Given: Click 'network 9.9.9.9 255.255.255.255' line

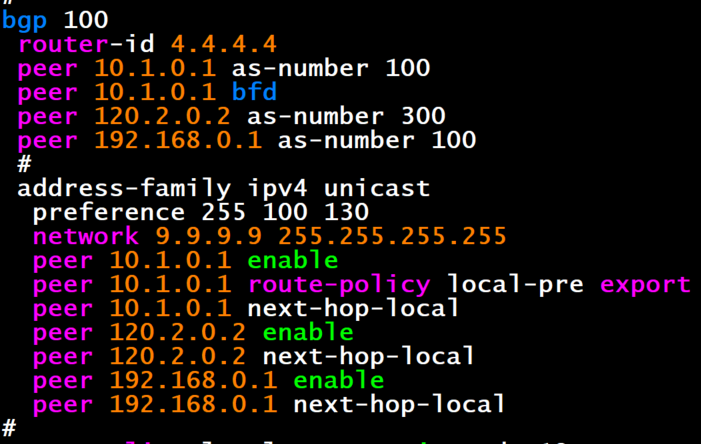Looking at the screenshot, I should [270, 236].
